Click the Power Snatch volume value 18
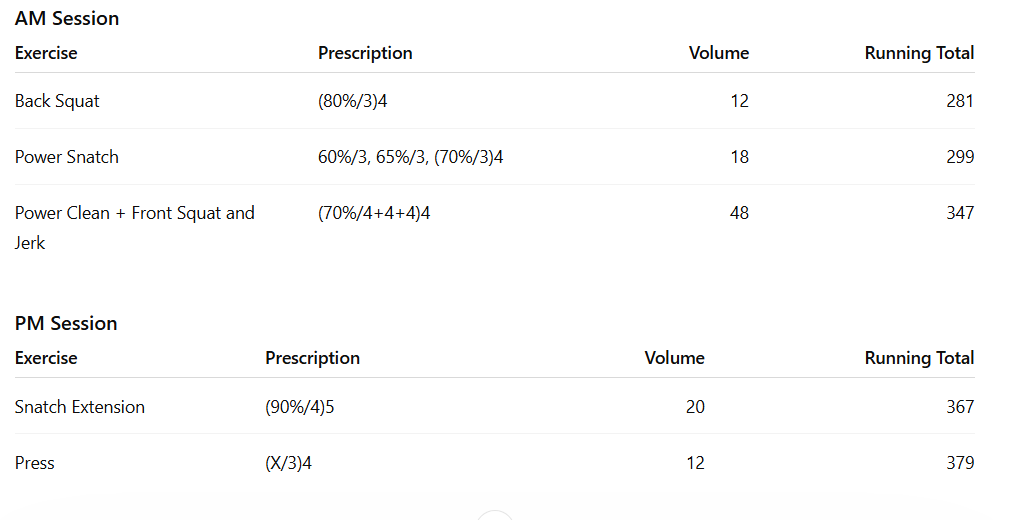Viewport: 1027px width, 520px height. [739, 157]
